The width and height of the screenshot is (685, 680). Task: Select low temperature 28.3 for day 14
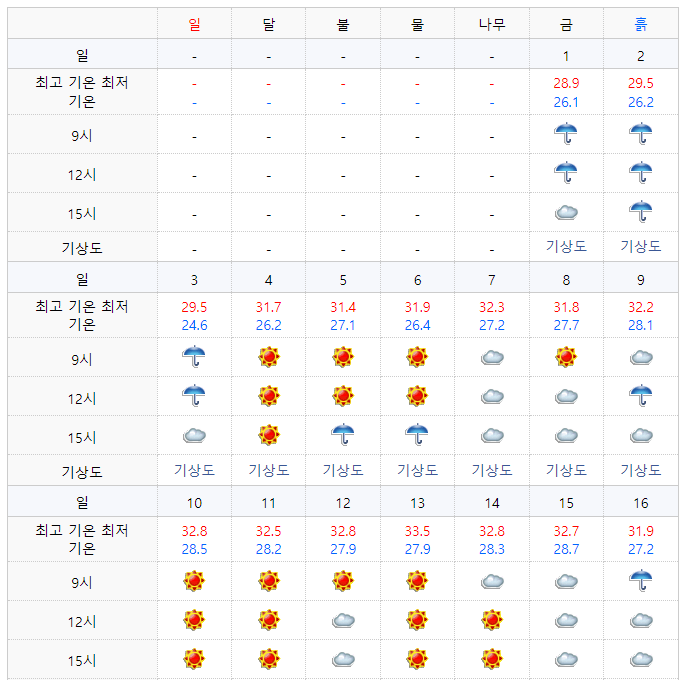coord(492,549)
